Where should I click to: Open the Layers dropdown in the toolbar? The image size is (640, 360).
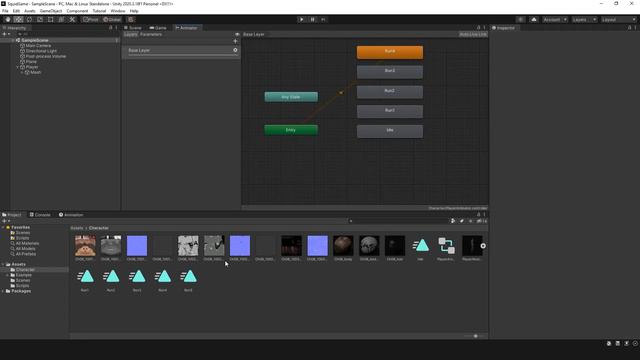click(584, 20)
